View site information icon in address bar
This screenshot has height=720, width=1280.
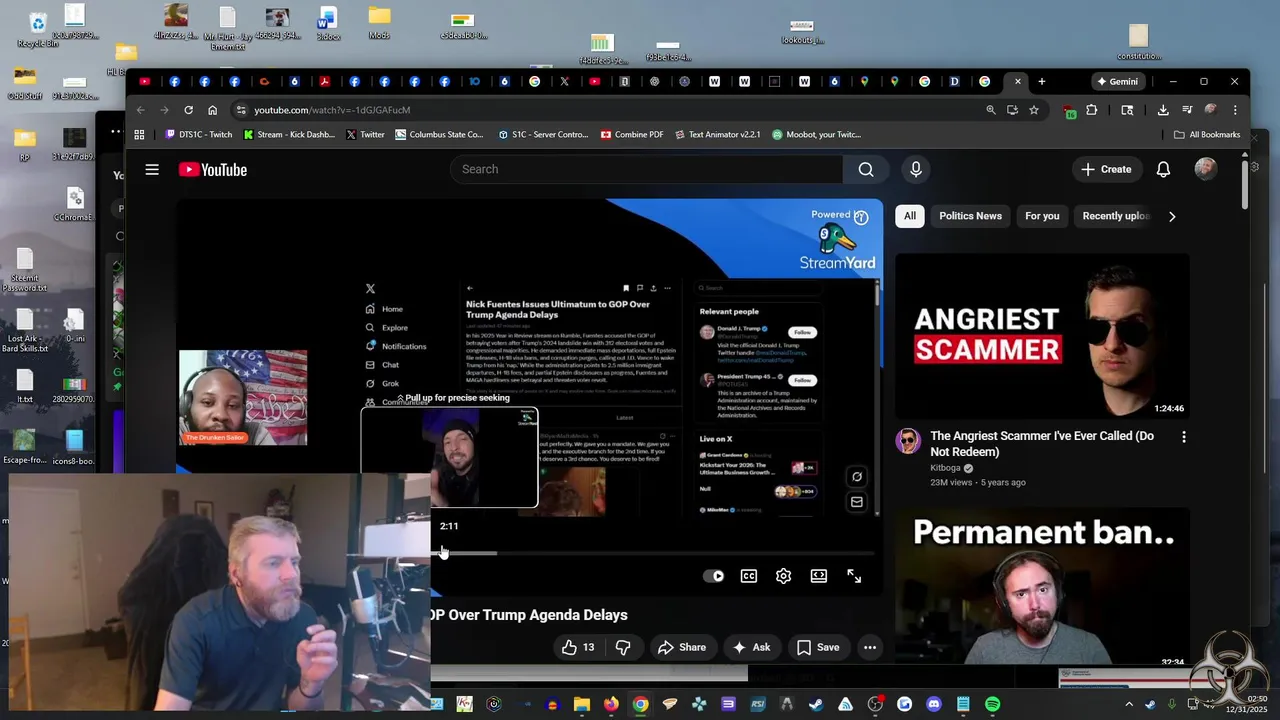pyautogui.click(x=240, y=110)
